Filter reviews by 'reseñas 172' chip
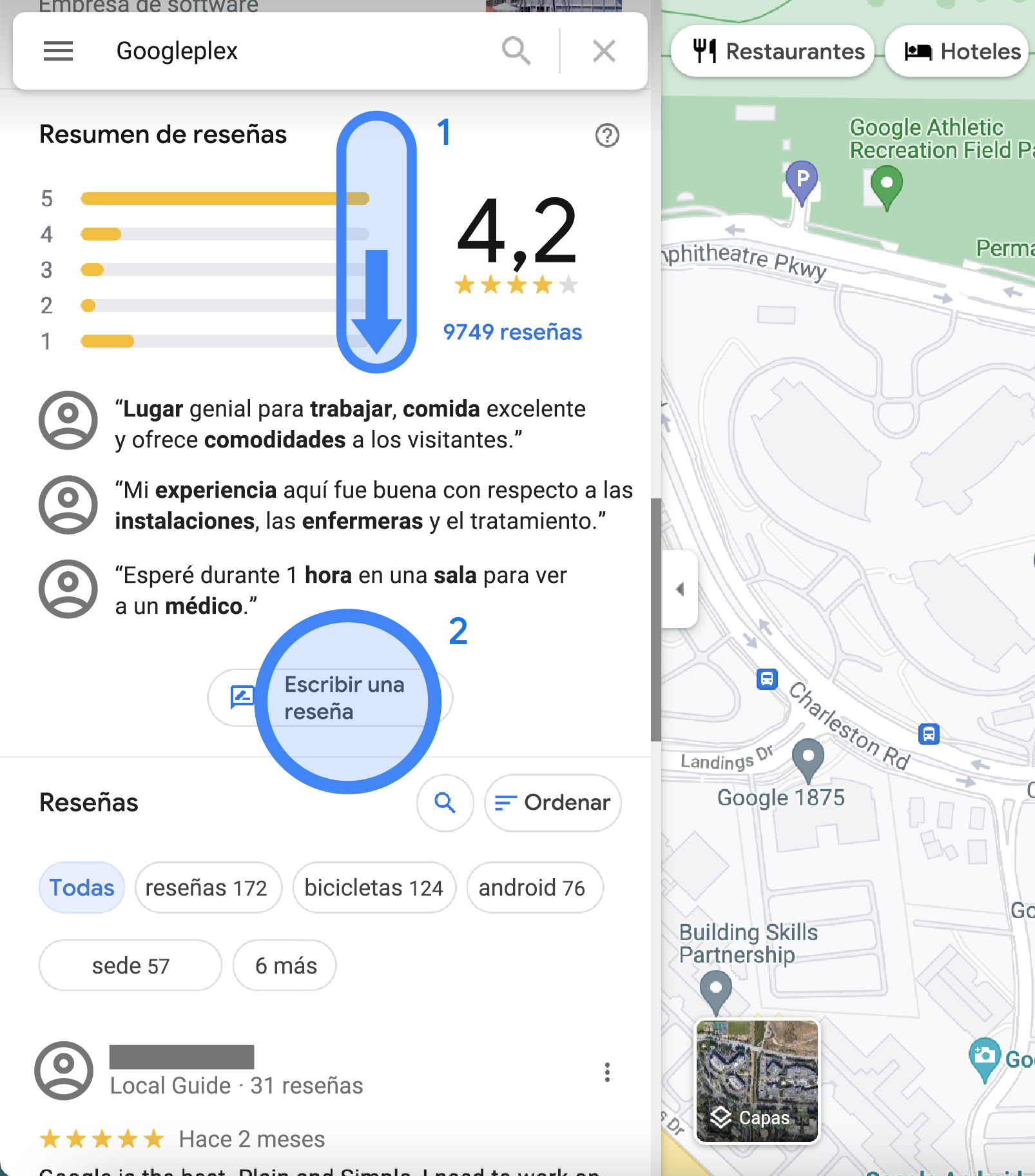 click(x=208, y=888)
